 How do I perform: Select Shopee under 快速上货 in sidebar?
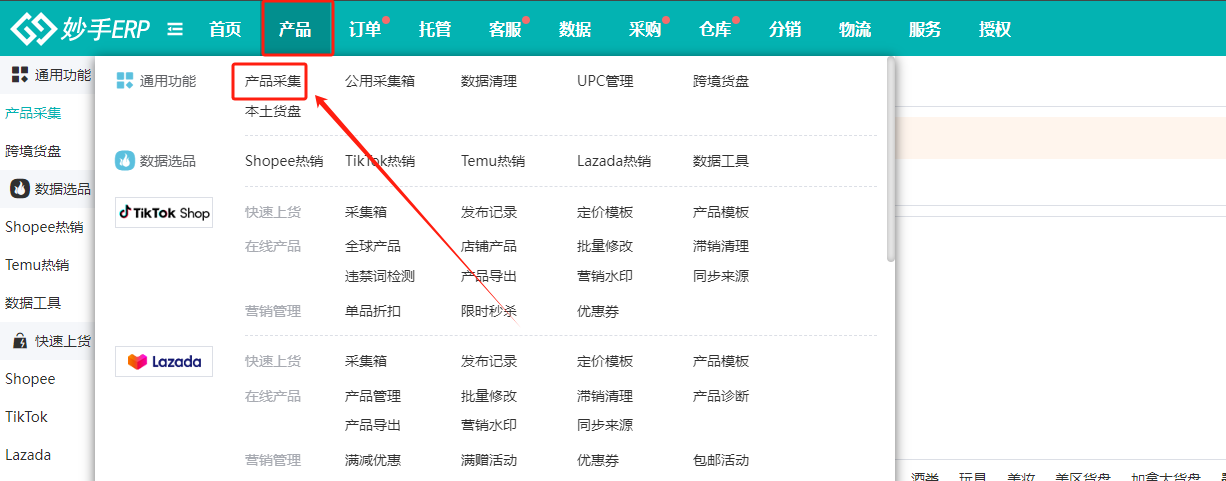pyautogui.click(x=30, y=379)
